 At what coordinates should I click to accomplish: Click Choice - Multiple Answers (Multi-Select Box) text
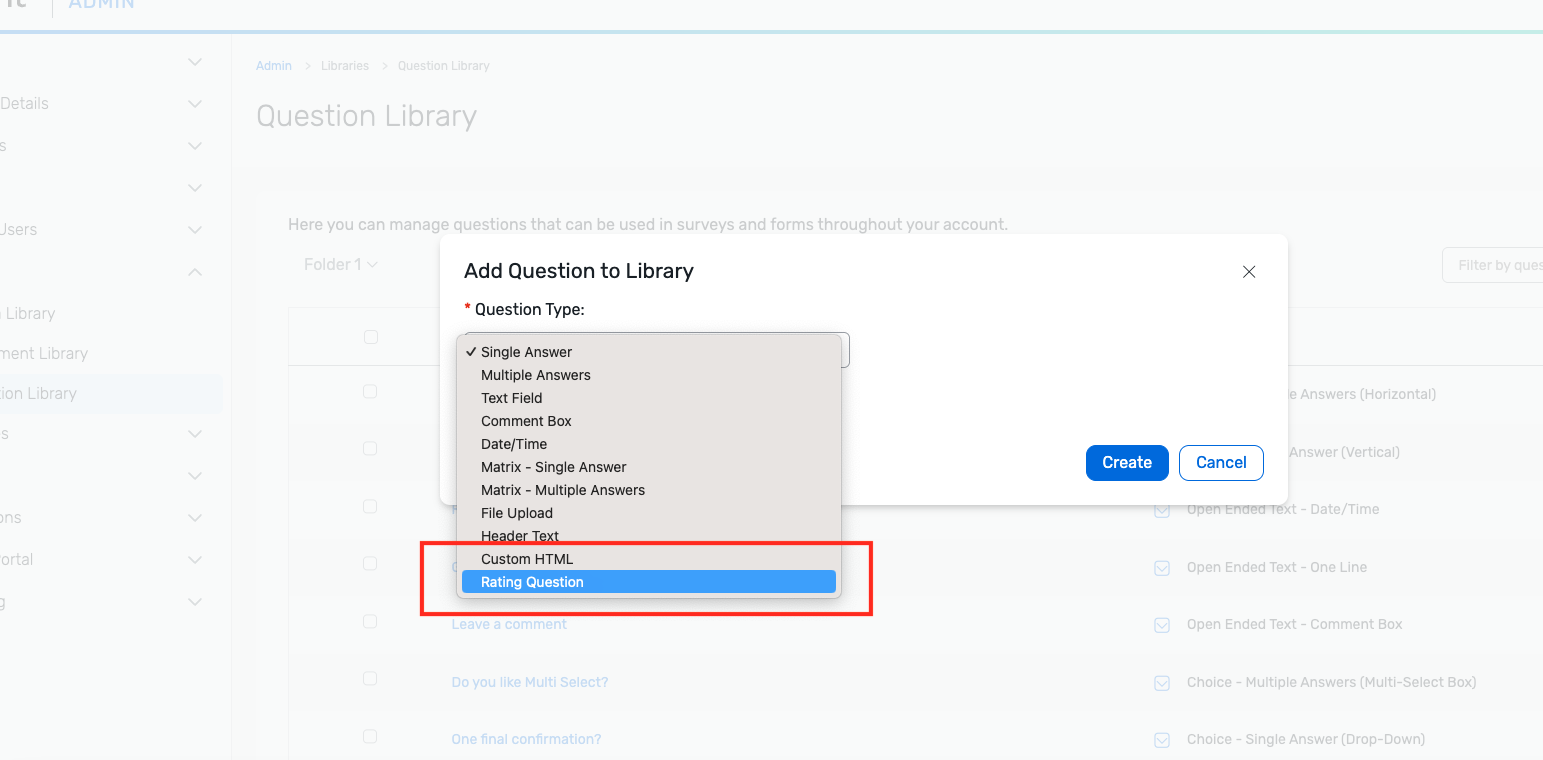pyautogui.click(x=1331, y=682)
